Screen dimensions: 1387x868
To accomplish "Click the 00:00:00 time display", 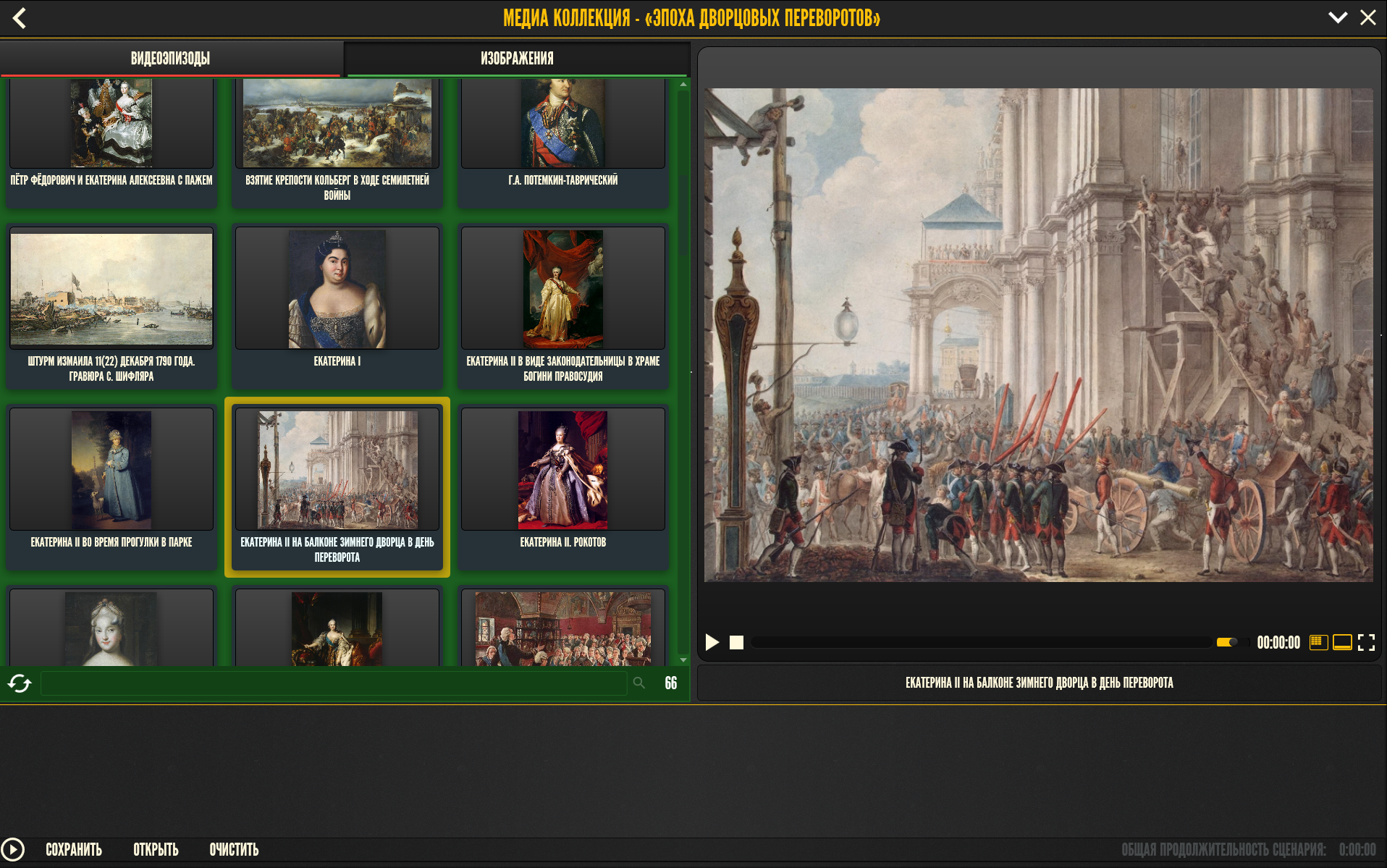I will tap(1278, 643).
